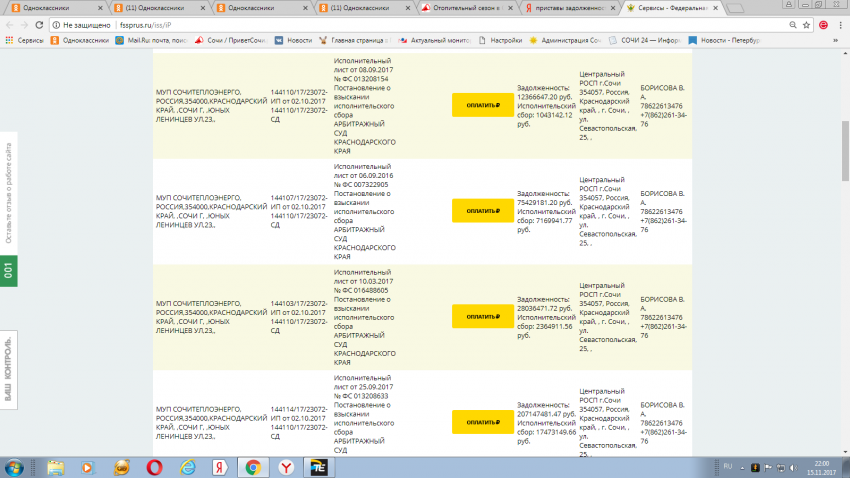Open the Opera browser from the taskbar
Viewport: 850px width, 478px height.
154,467
